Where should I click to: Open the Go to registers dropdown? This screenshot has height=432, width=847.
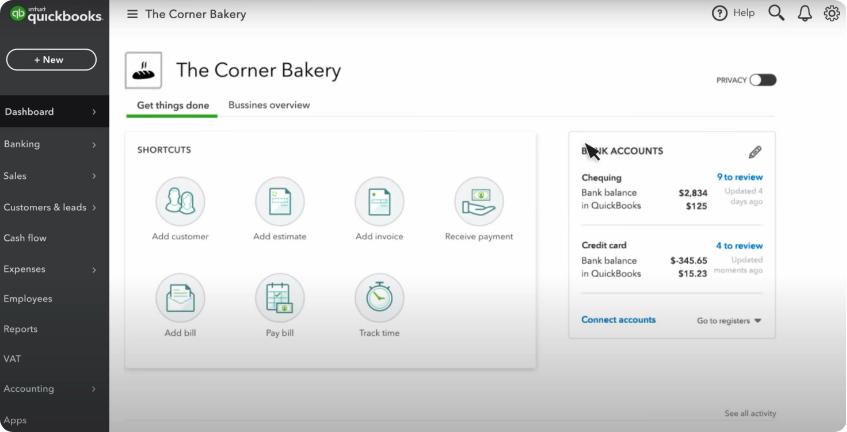[x=729, y=321]
